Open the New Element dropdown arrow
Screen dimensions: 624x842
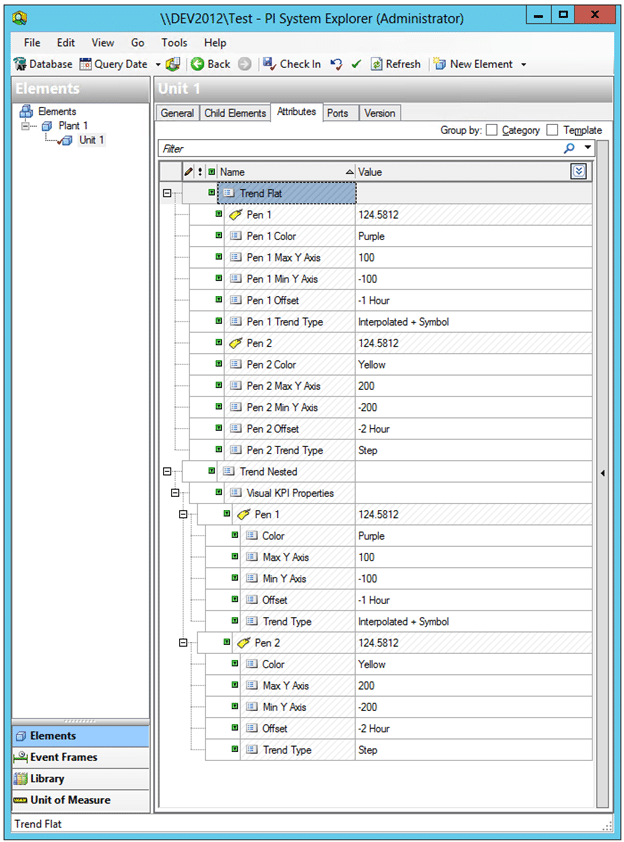pos(523,64)
